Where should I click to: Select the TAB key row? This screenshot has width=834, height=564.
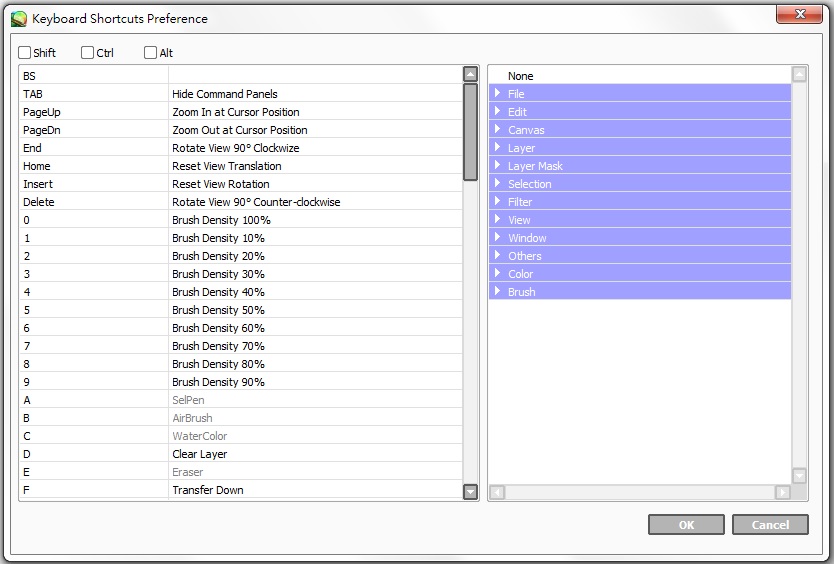(x=241, y=94)
